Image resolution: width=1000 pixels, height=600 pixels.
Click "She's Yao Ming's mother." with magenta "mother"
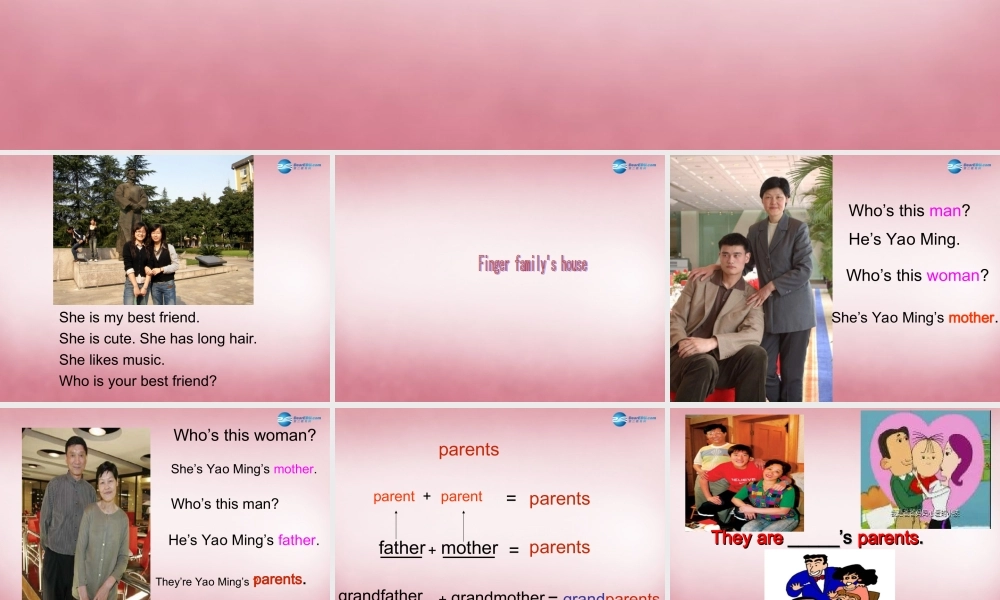point(244,469)
